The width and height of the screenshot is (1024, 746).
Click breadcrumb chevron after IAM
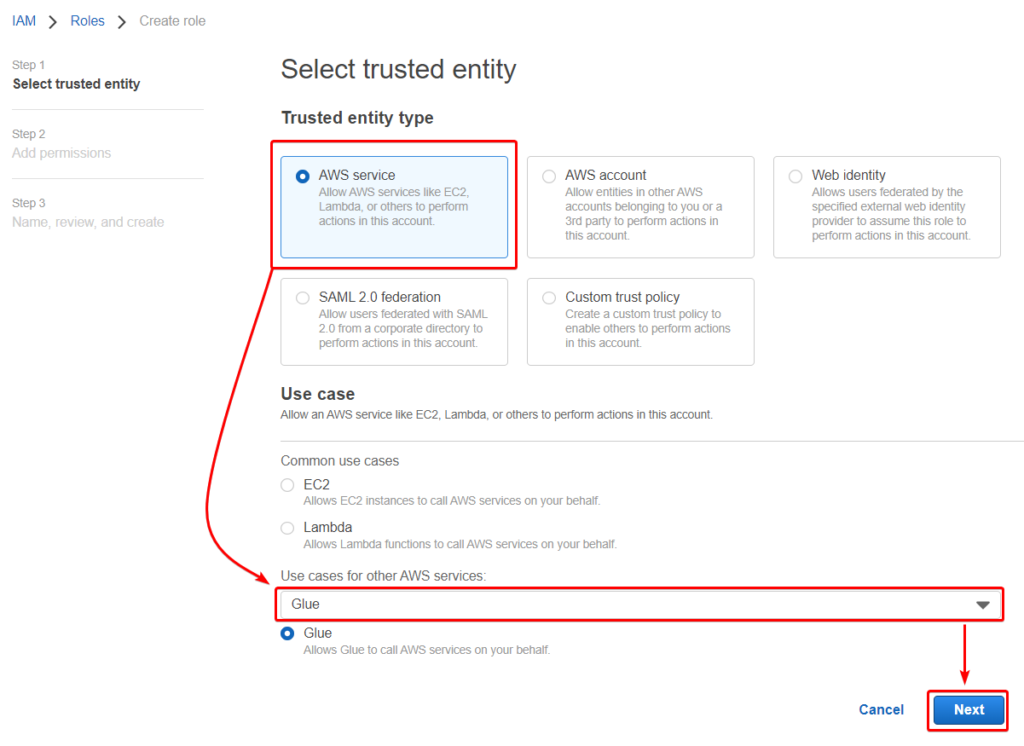click(53, 22)
